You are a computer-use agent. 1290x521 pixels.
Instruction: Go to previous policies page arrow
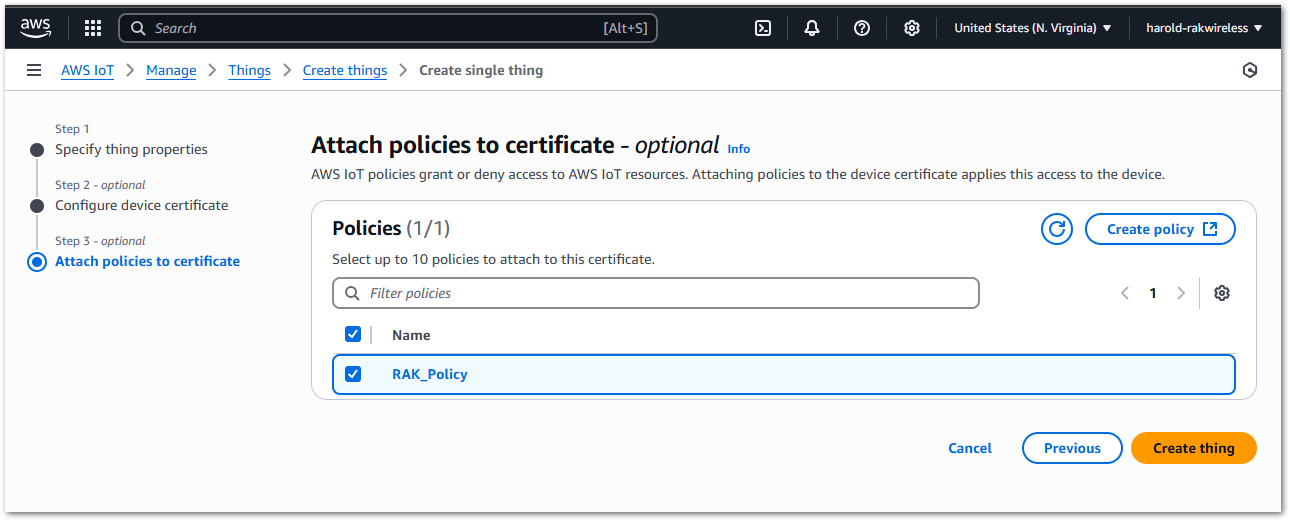tap(1125, 293)
